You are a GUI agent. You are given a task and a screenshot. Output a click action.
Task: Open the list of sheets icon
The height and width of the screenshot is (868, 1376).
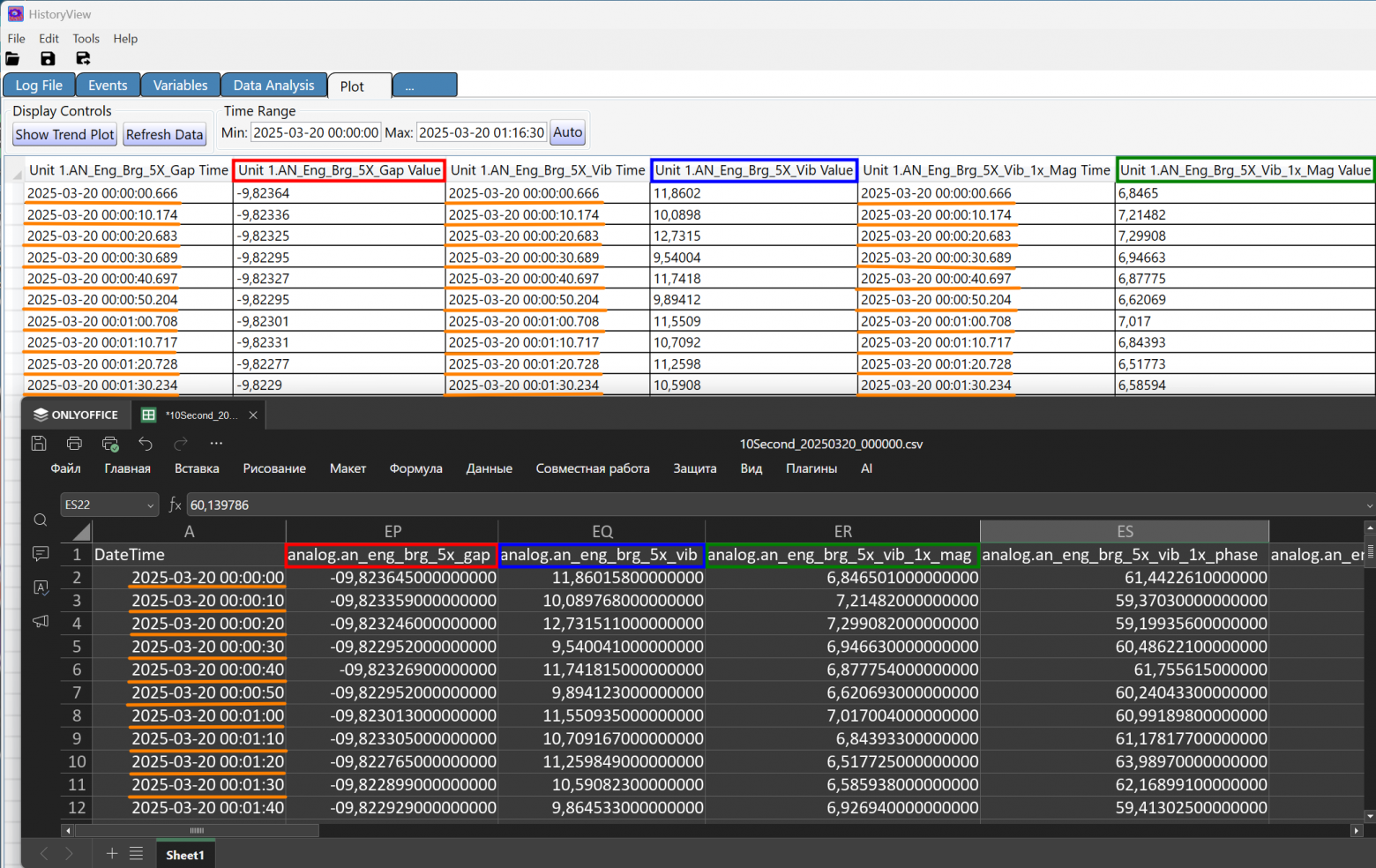click(137, 854)
